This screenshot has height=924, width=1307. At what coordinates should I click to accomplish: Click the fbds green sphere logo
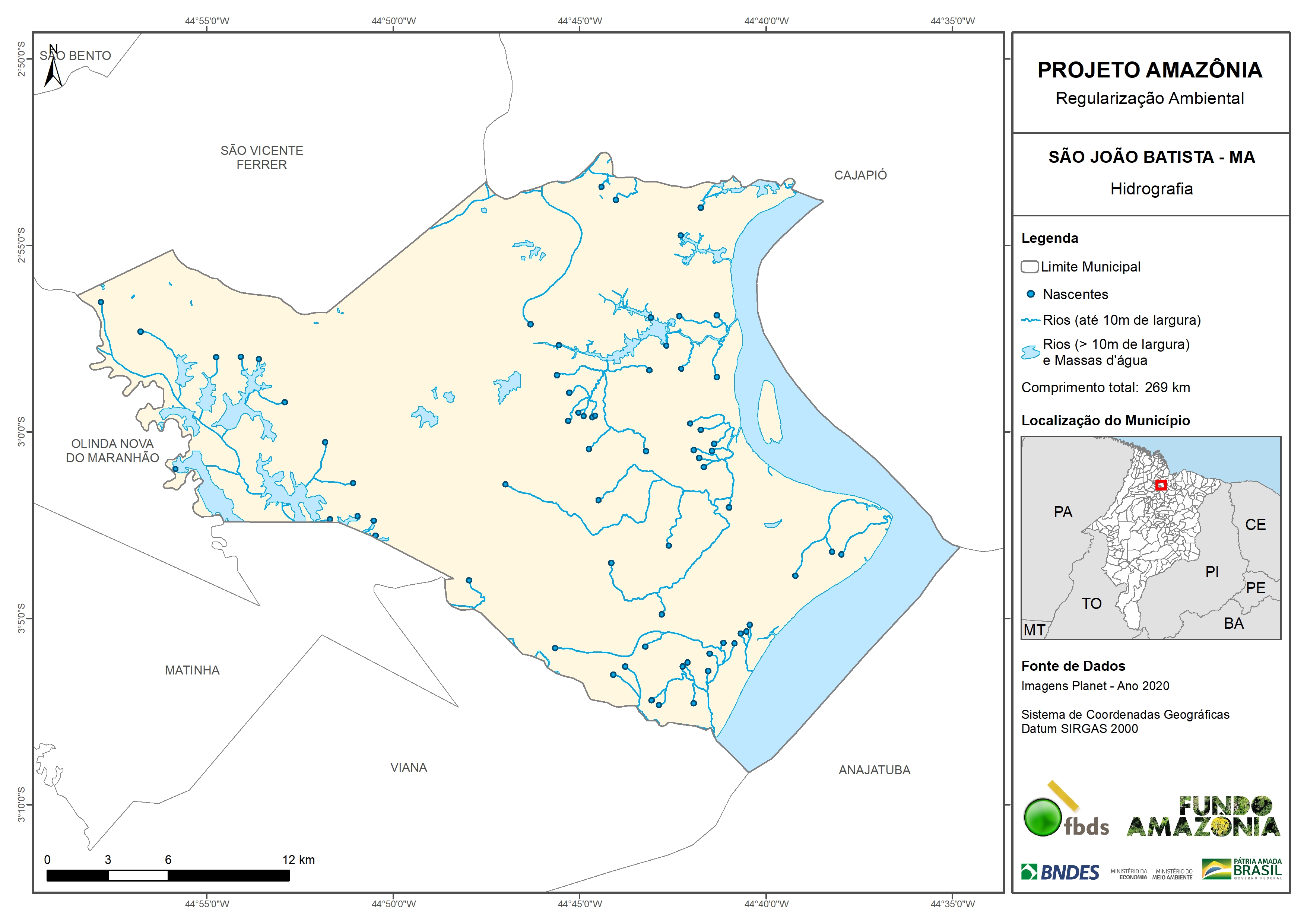tap(1043, 817)
